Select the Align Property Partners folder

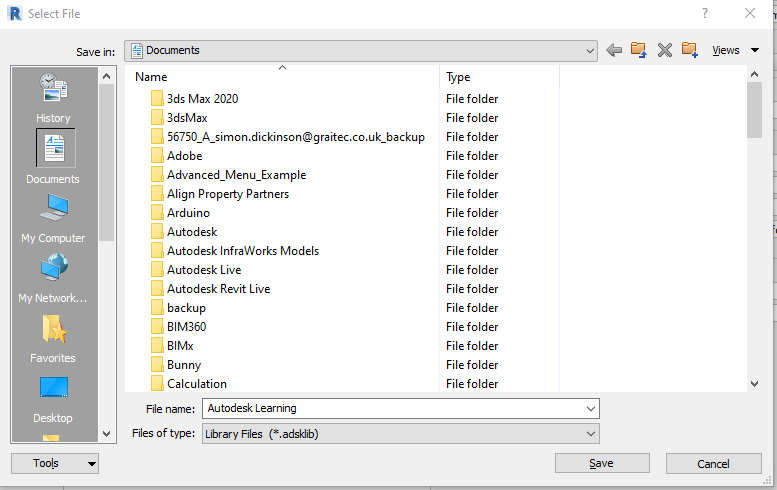click(228, 194)
